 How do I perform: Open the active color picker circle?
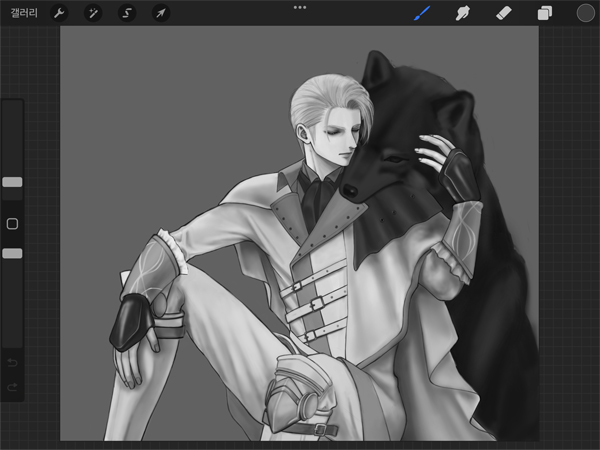[585, 13]
